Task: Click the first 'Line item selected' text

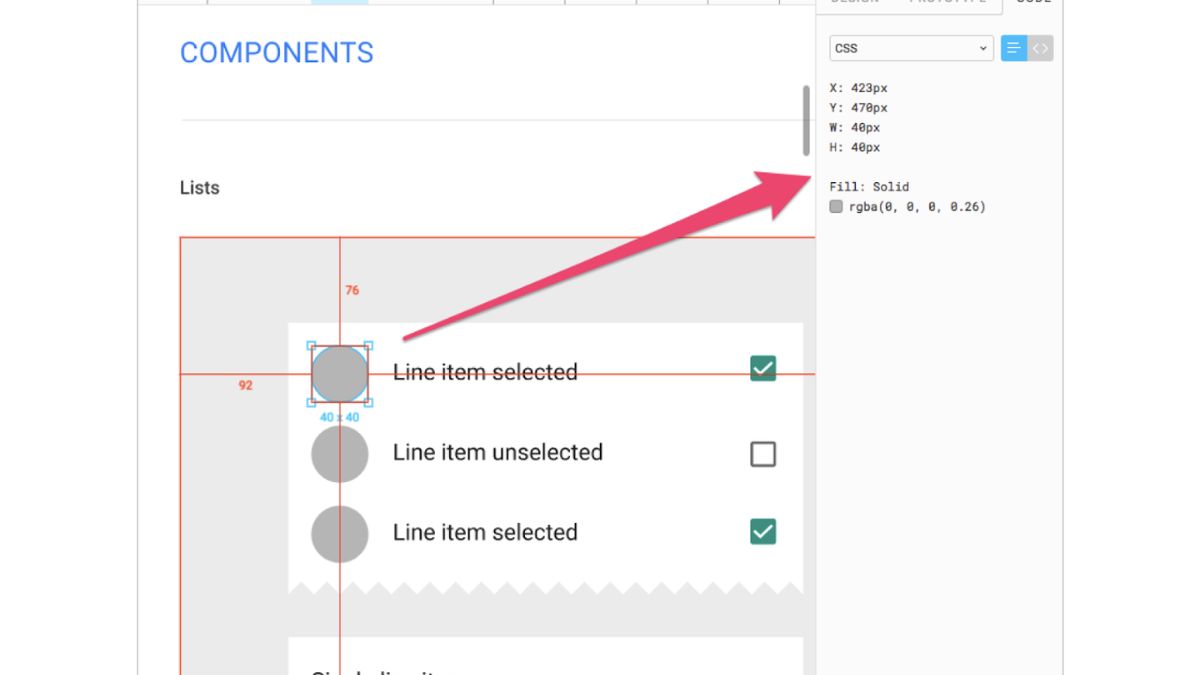Action: click(485, 372)
